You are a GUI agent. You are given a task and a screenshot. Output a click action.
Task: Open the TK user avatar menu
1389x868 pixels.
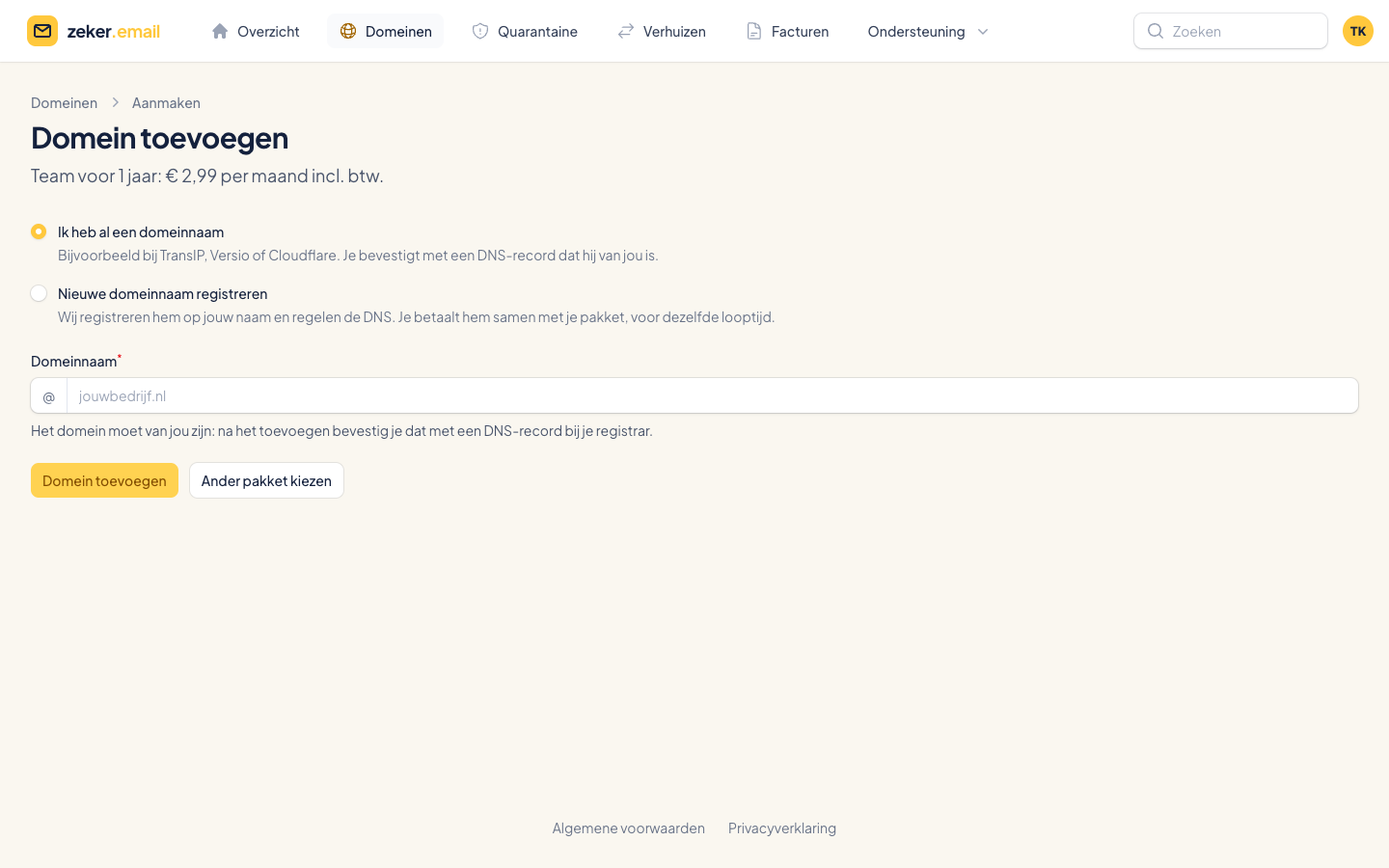1358,31
